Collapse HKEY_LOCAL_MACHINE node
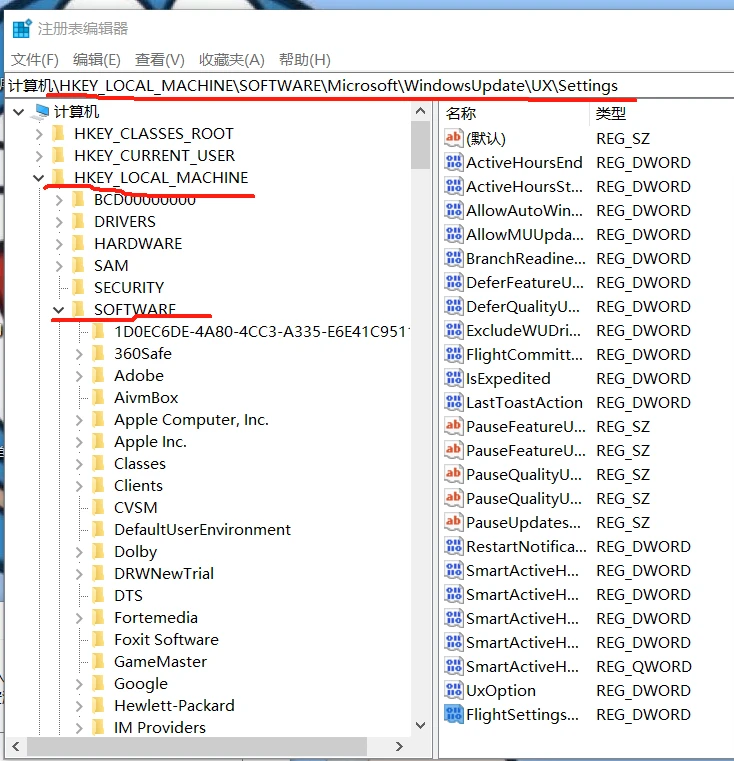 (39, 178)
